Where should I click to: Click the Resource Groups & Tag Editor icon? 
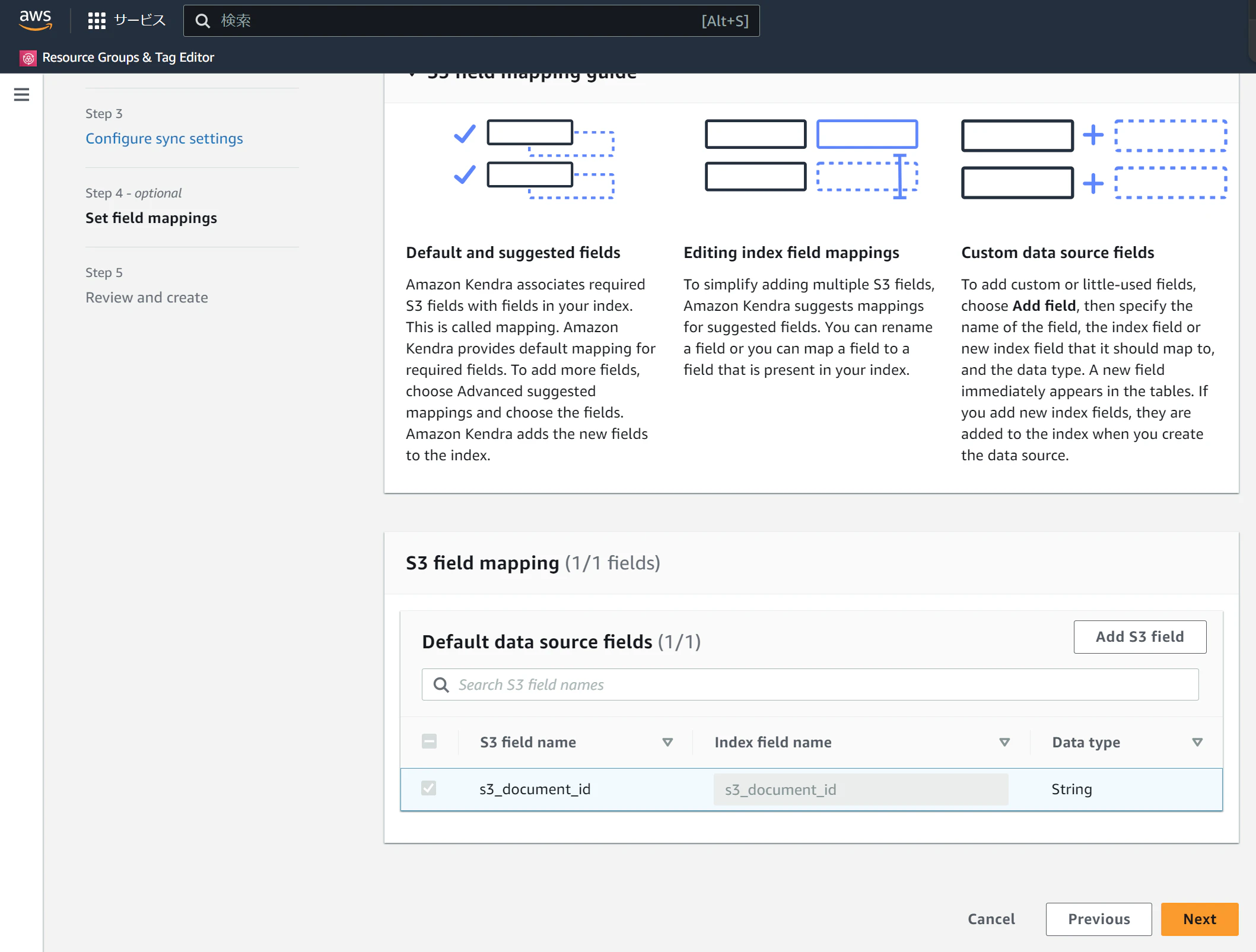28,58
